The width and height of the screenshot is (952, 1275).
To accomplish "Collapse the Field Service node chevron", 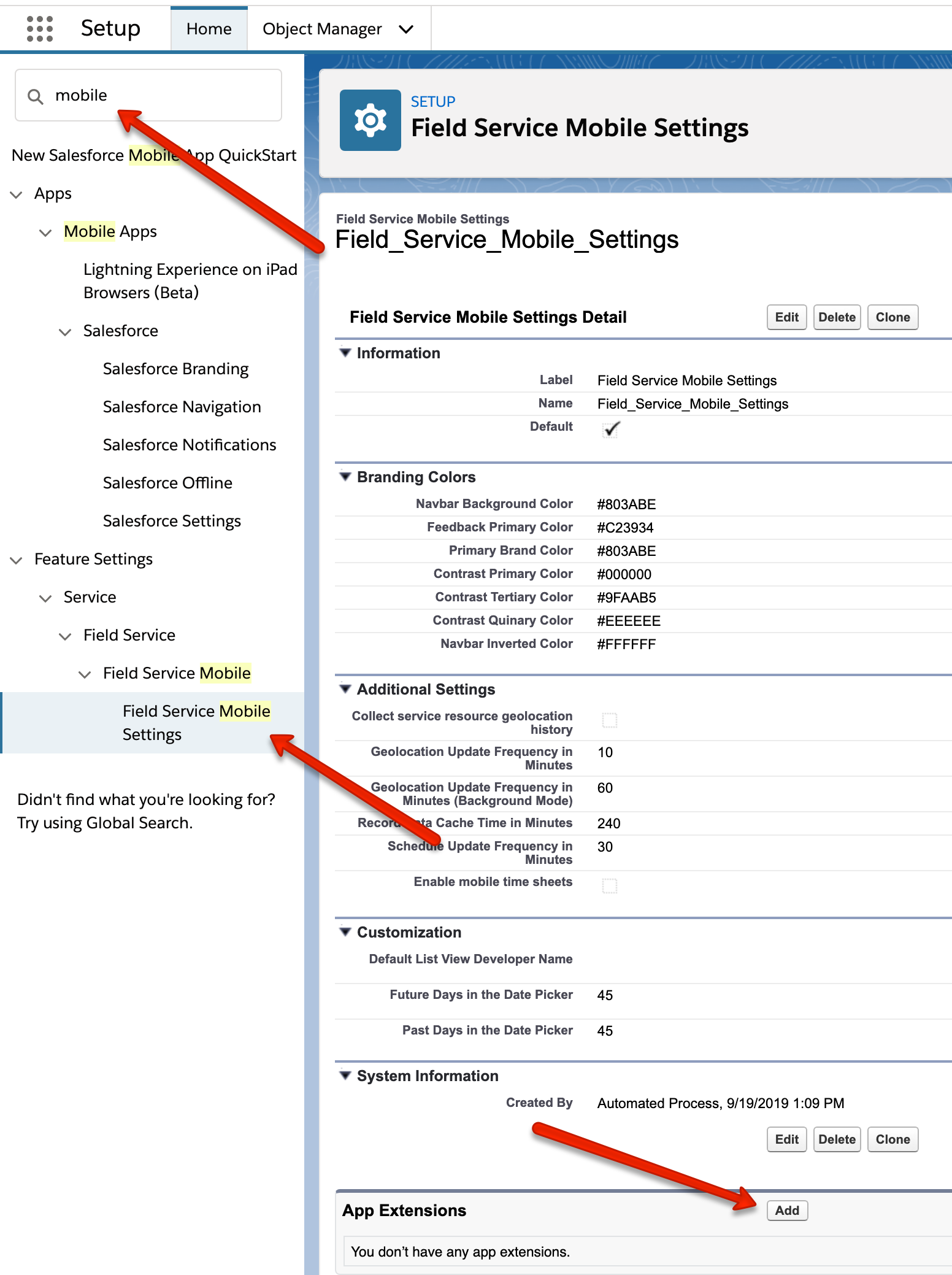I will (x=65, y=636).
